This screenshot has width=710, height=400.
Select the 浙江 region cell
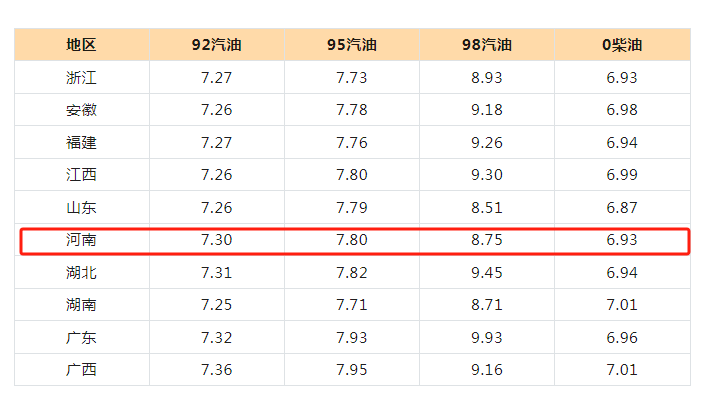click(x=82, y=77)
